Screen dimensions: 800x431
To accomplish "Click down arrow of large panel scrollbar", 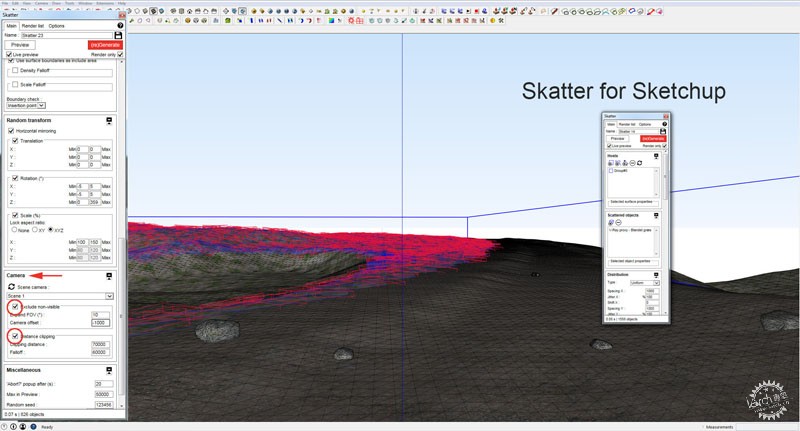I will [x=121, y=405].
